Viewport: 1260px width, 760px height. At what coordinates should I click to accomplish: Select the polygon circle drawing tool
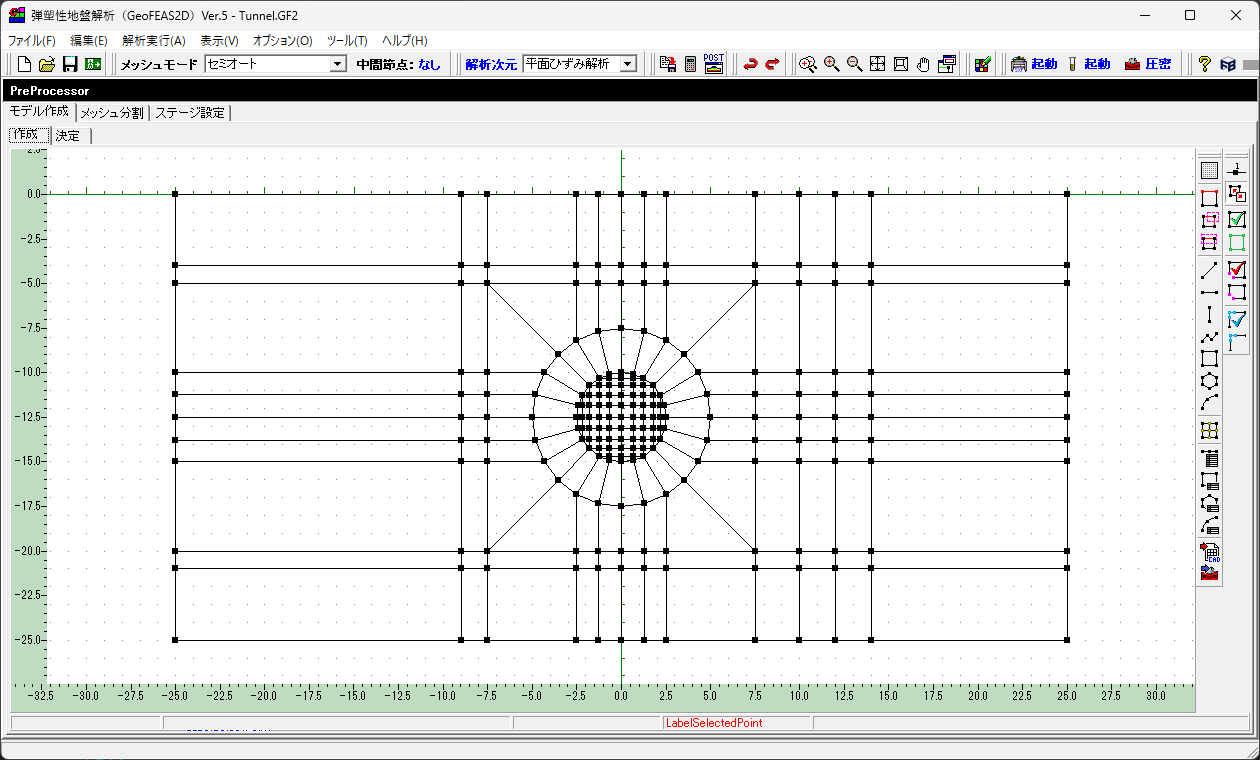tap(1209, 381)
